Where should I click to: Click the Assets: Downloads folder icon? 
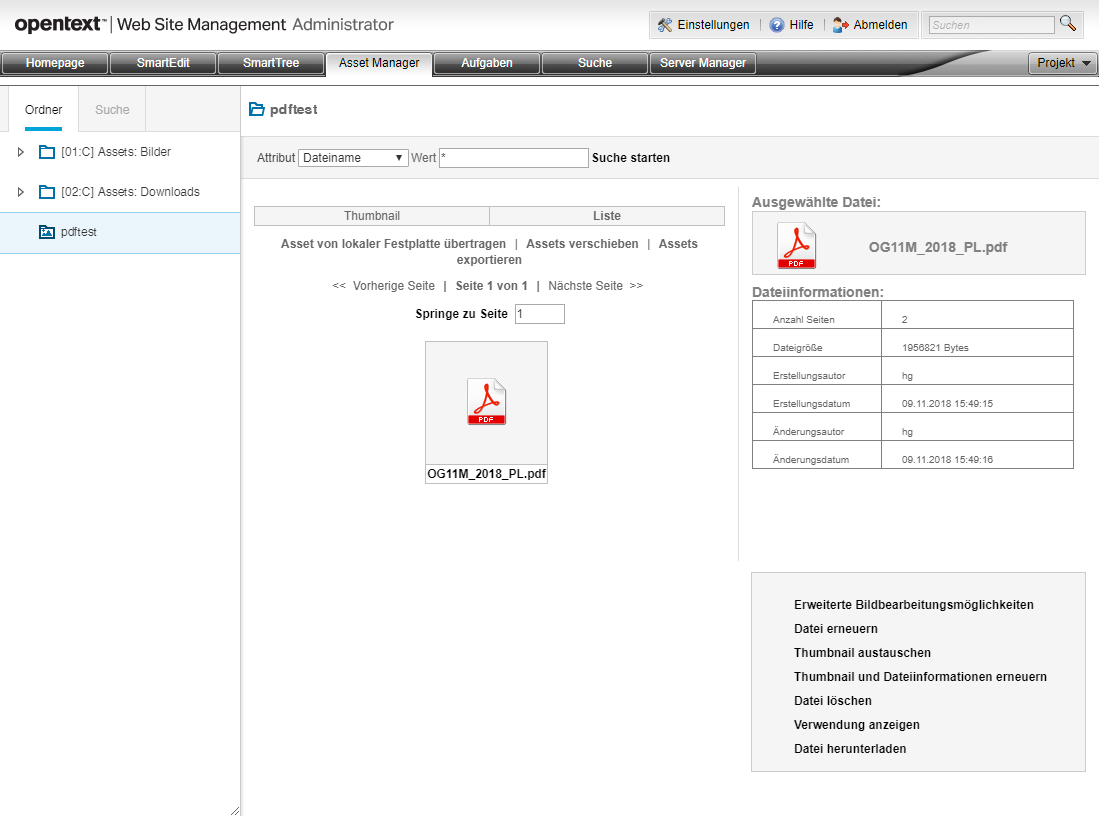tap(47, 192)
